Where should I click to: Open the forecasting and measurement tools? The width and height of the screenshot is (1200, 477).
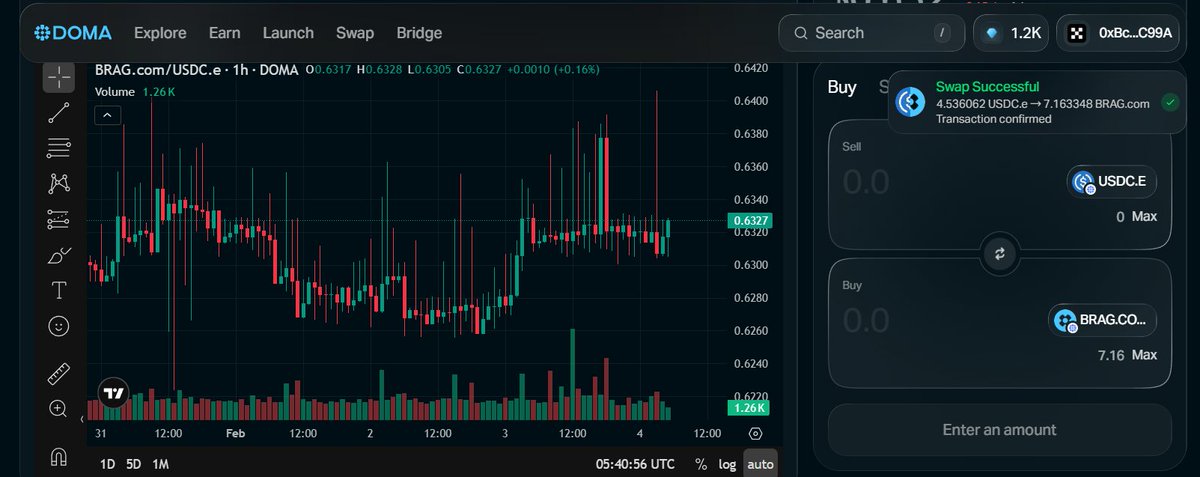coord(59,219)
